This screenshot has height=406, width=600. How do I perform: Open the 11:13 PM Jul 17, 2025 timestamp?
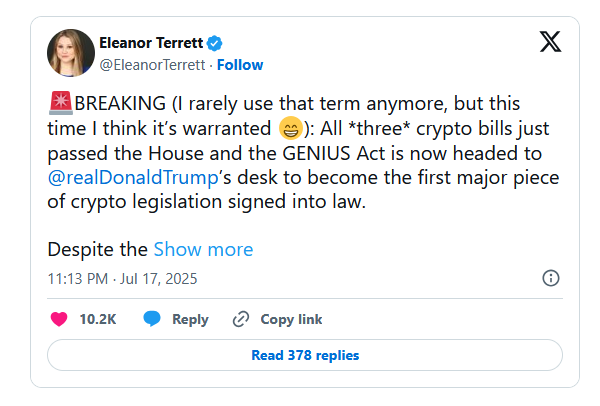pos(122,279)
